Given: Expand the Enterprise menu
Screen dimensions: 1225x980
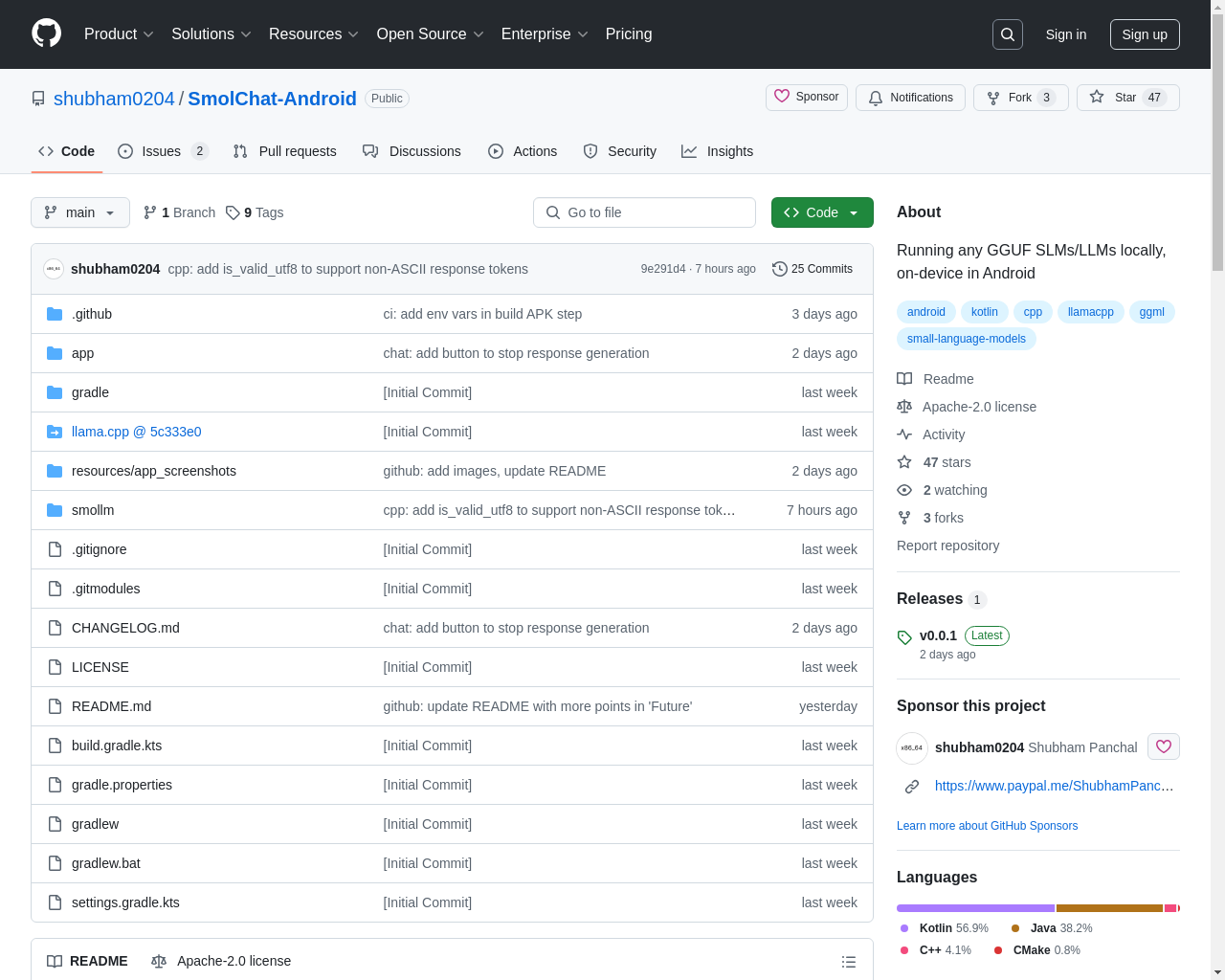Looking at the screenshot, I should (x=545, y=34).
